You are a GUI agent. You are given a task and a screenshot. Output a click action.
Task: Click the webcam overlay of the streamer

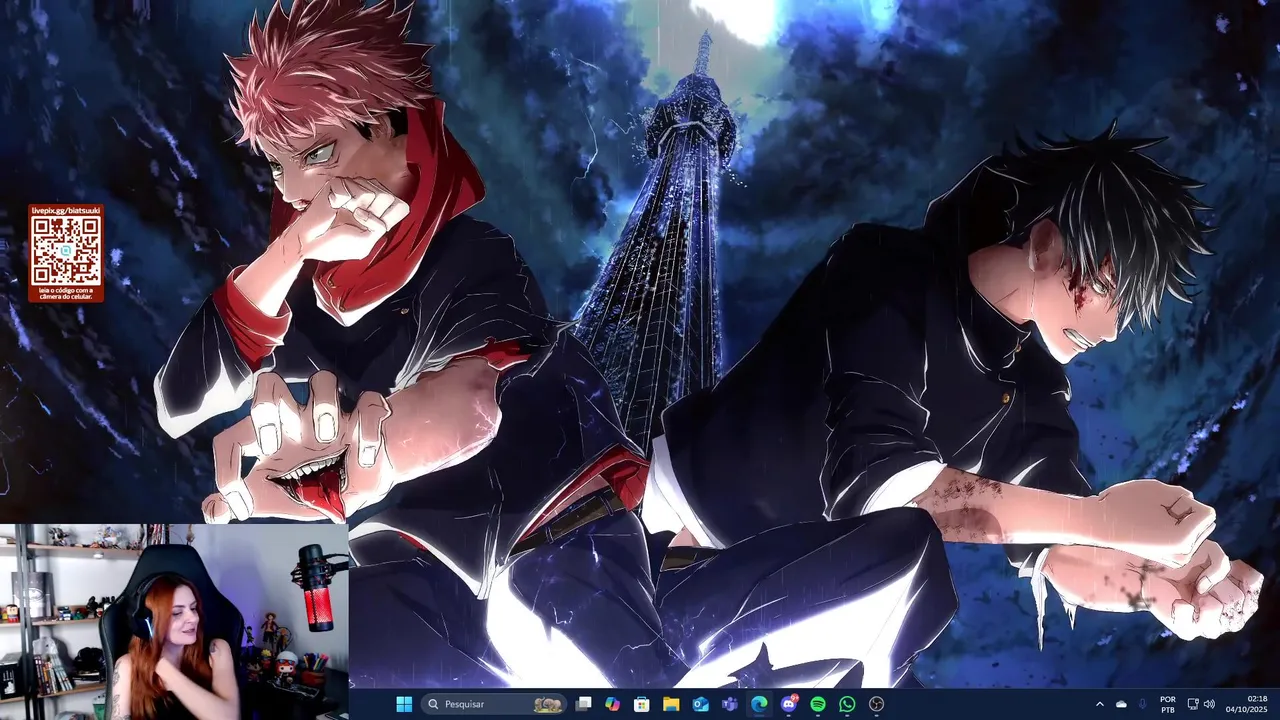click(174, 621)
